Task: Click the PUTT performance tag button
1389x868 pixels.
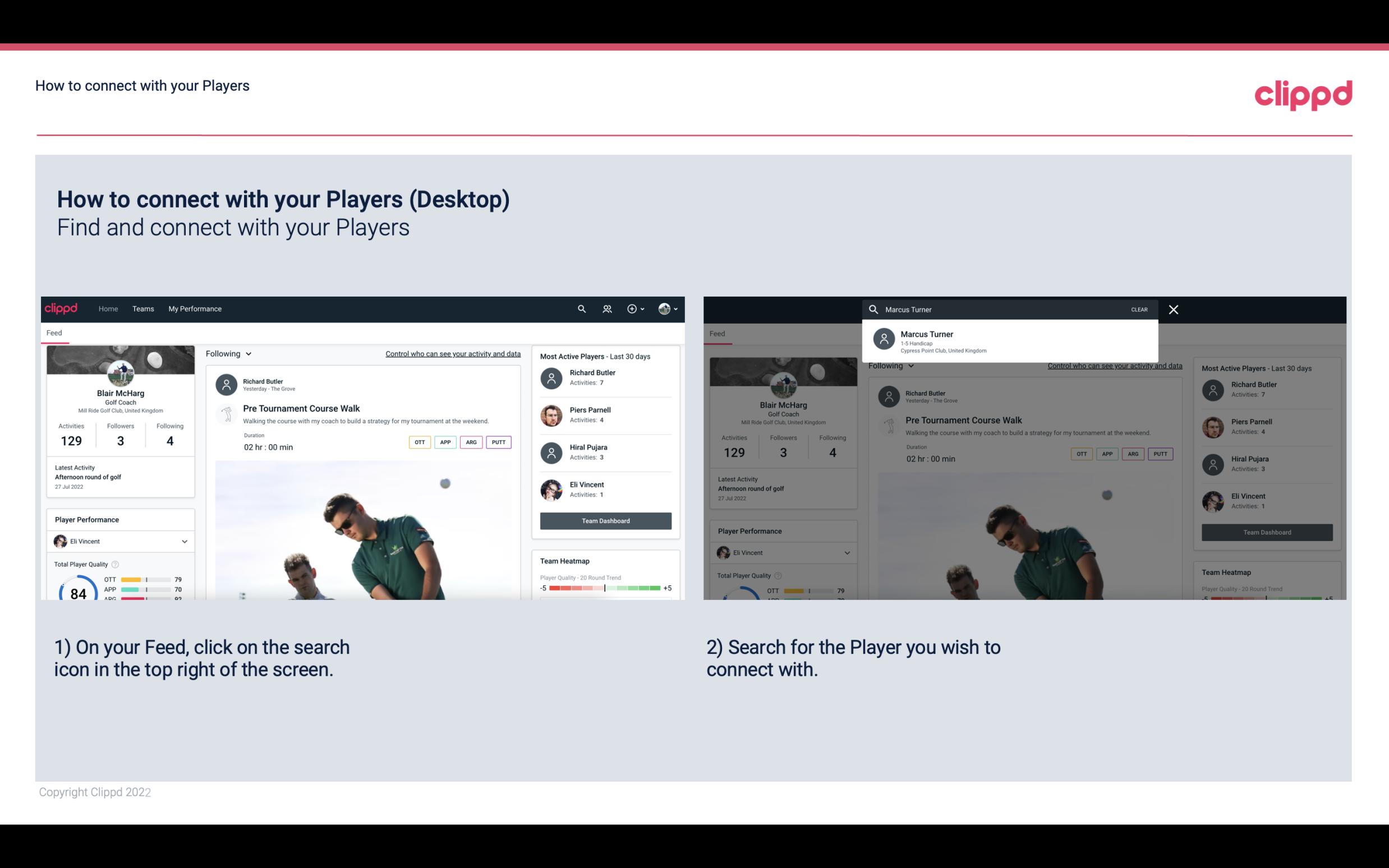Action: (x=498, y=442)
